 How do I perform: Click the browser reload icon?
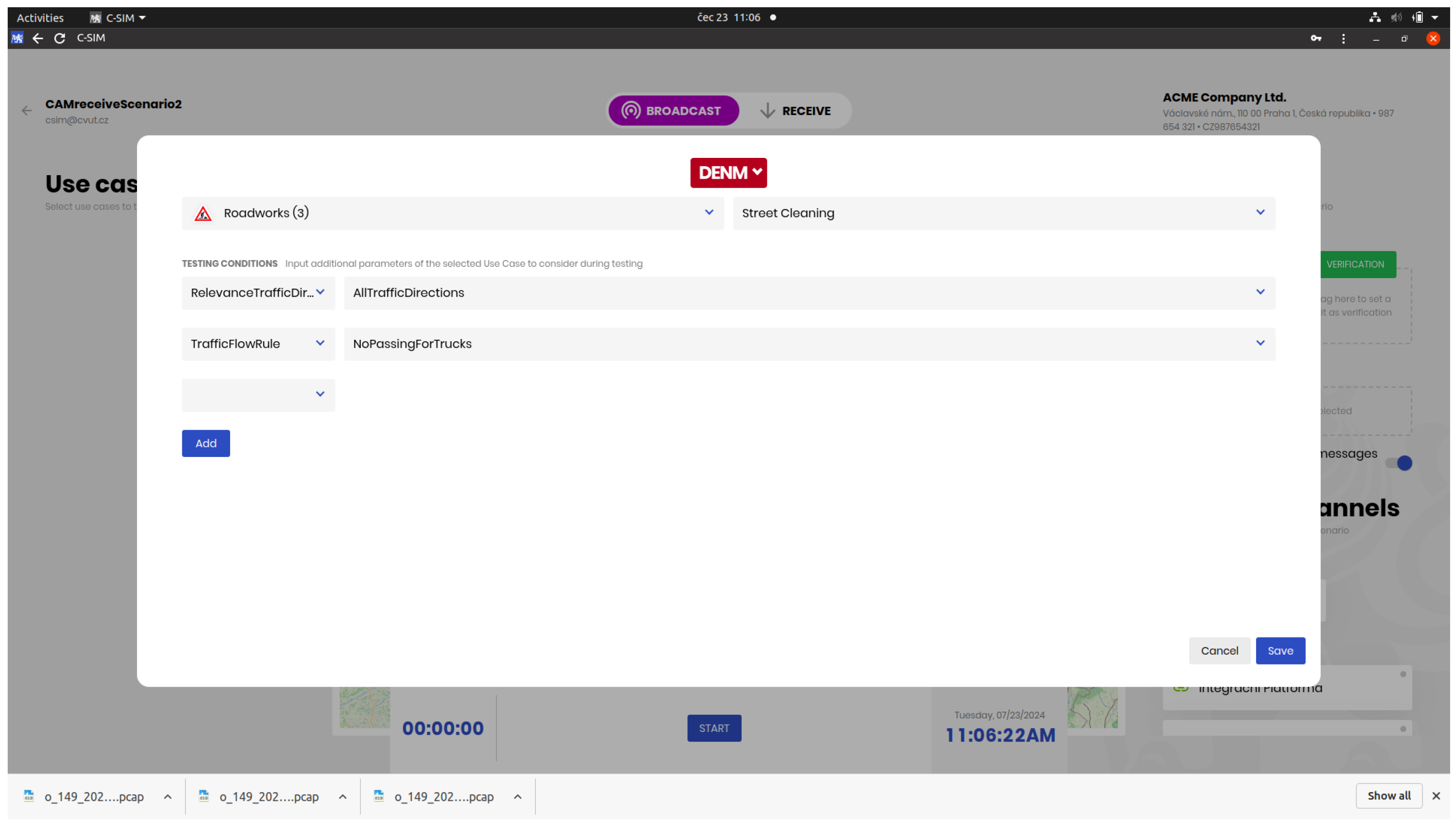(60, 38)
